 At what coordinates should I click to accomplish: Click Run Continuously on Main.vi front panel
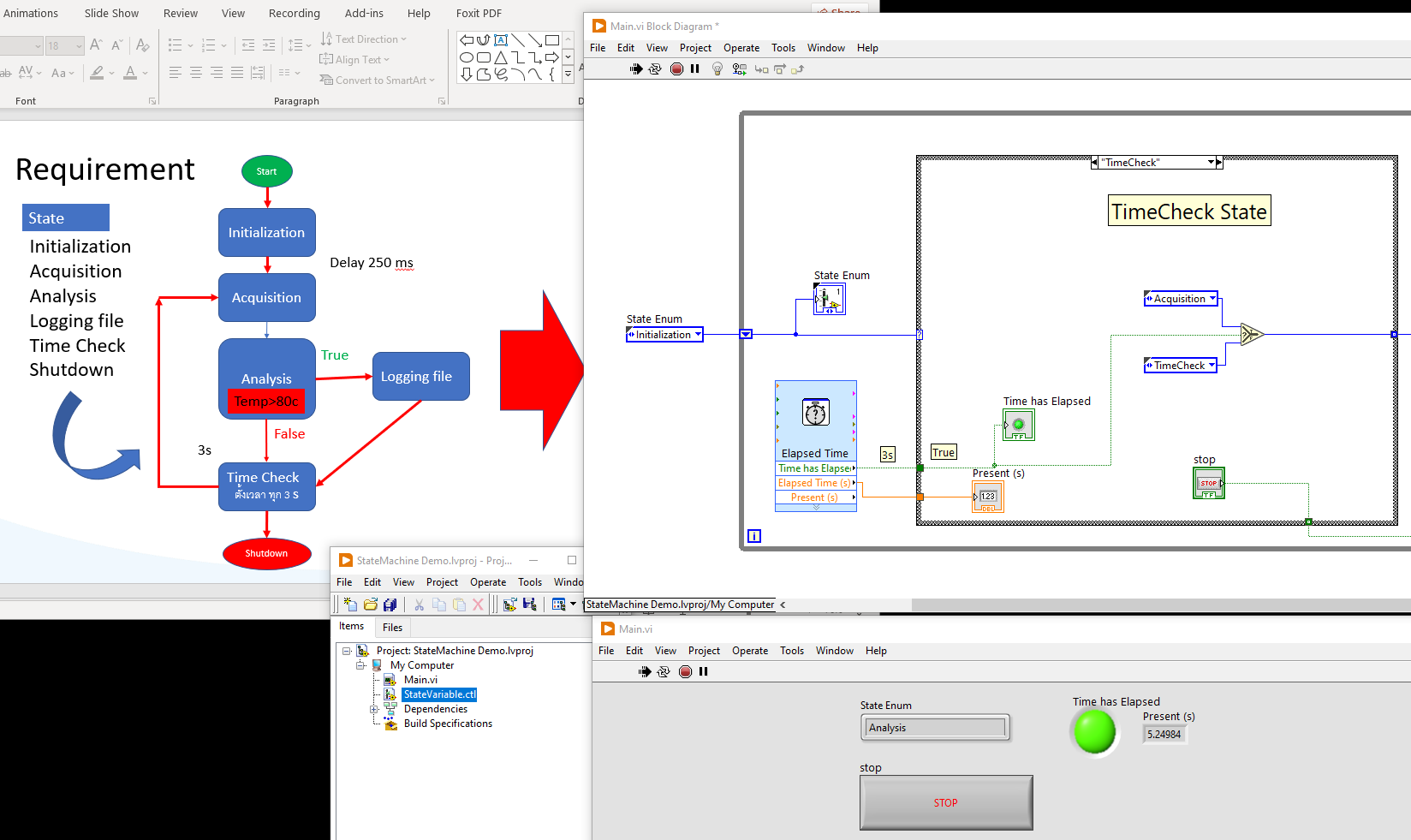(664, 671)
